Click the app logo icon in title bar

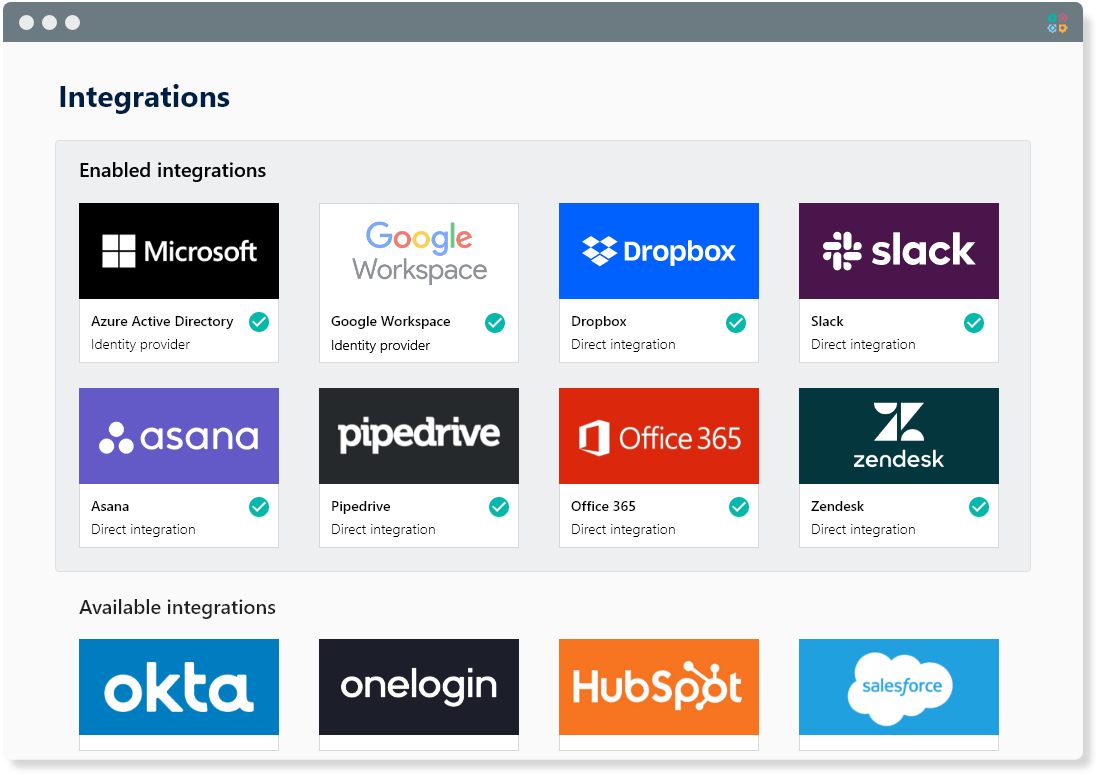[1058, 23]
